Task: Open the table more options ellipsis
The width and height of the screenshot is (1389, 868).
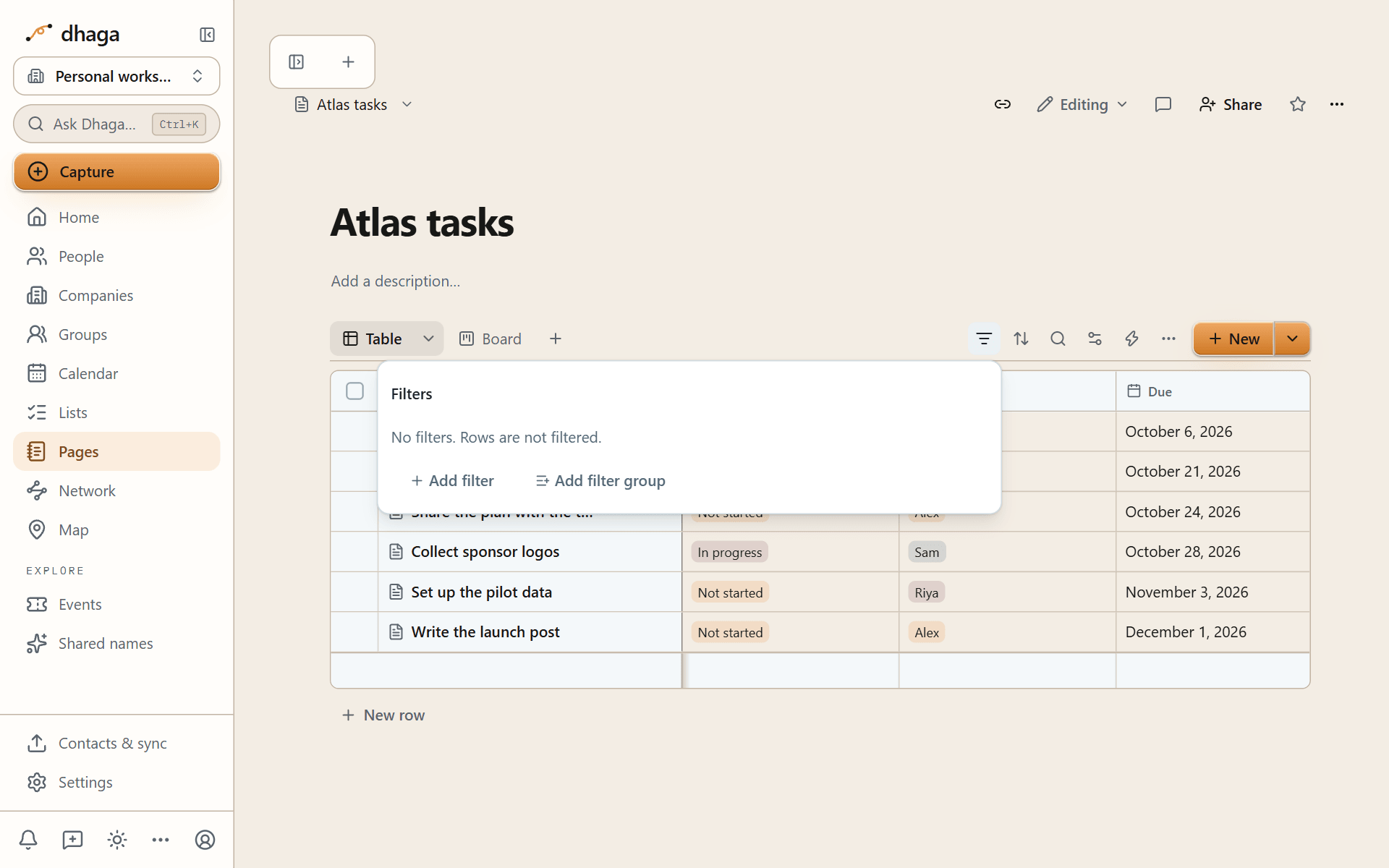Action: click(1168, 339)
